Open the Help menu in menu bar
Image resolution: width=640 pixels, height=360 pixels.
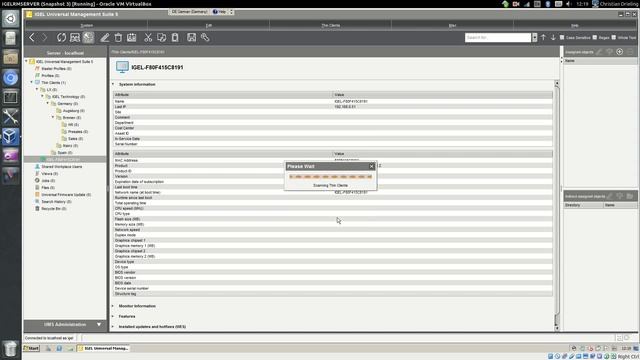(x=575, y=25)
